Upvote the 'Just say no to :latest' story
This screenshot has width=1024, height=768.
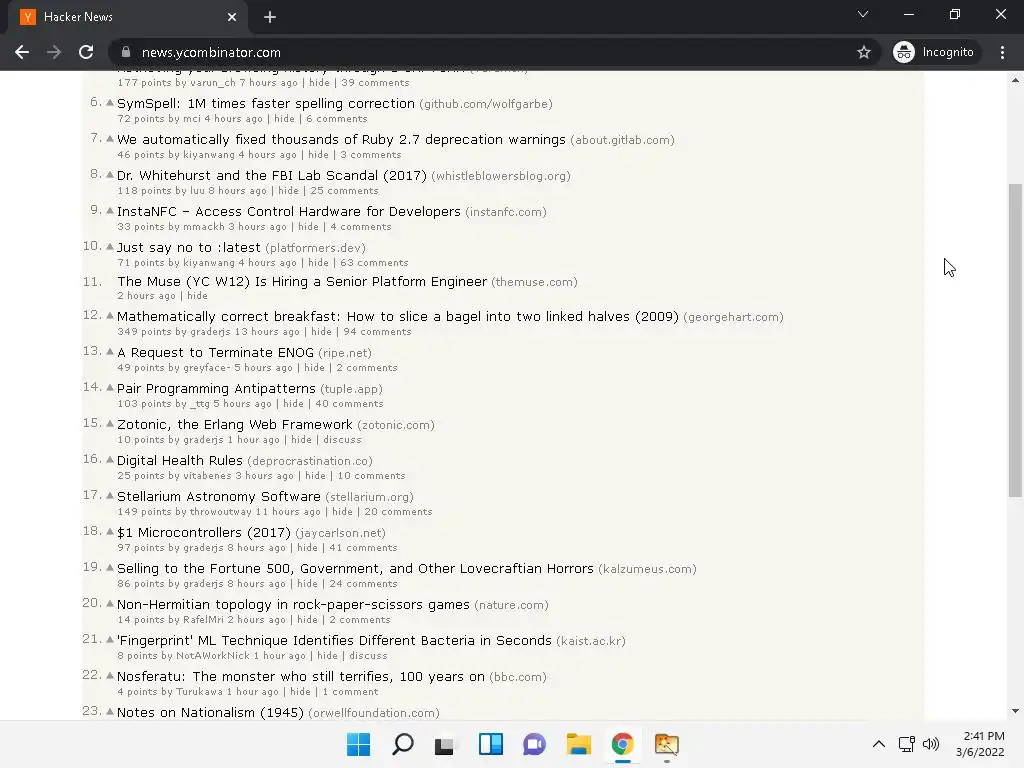(x=110, y=246)
